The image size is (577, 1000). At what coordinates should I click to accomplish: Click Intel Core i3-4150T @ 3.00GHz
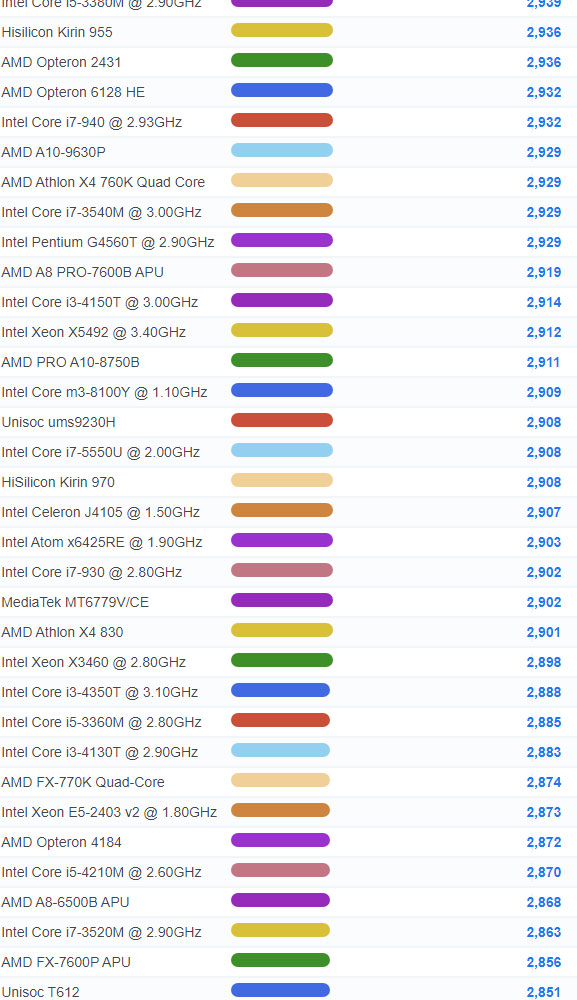(x=99, y=302)
